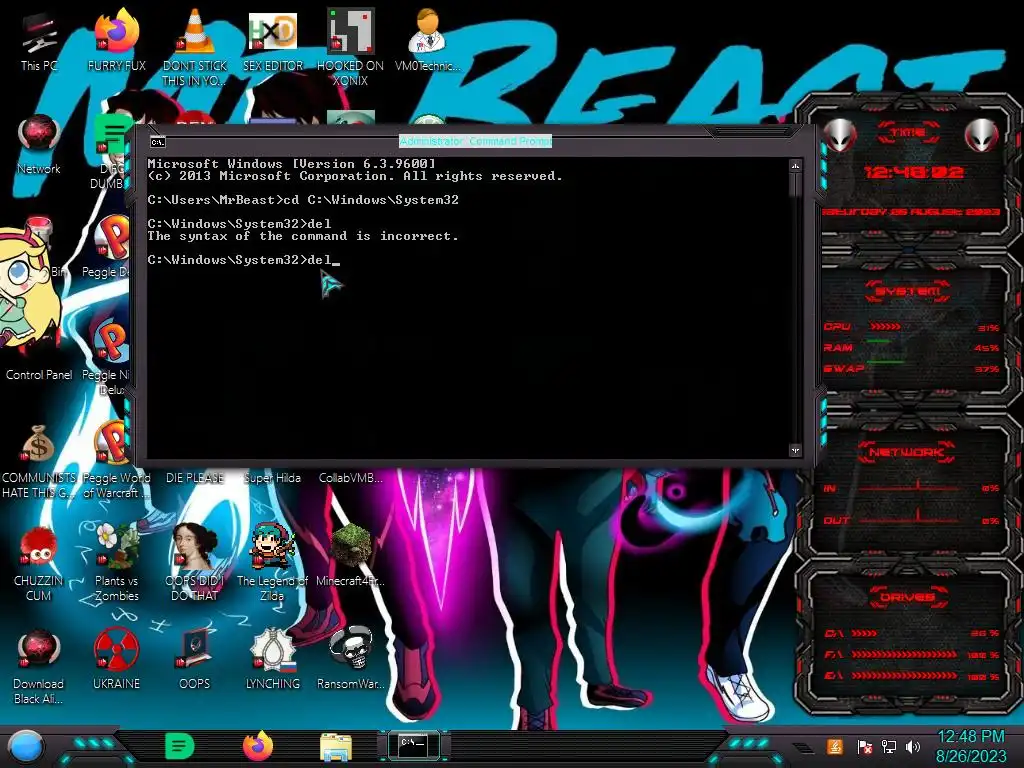
Task: Open the volume speaker tray icon
Action: pos(913,747)
